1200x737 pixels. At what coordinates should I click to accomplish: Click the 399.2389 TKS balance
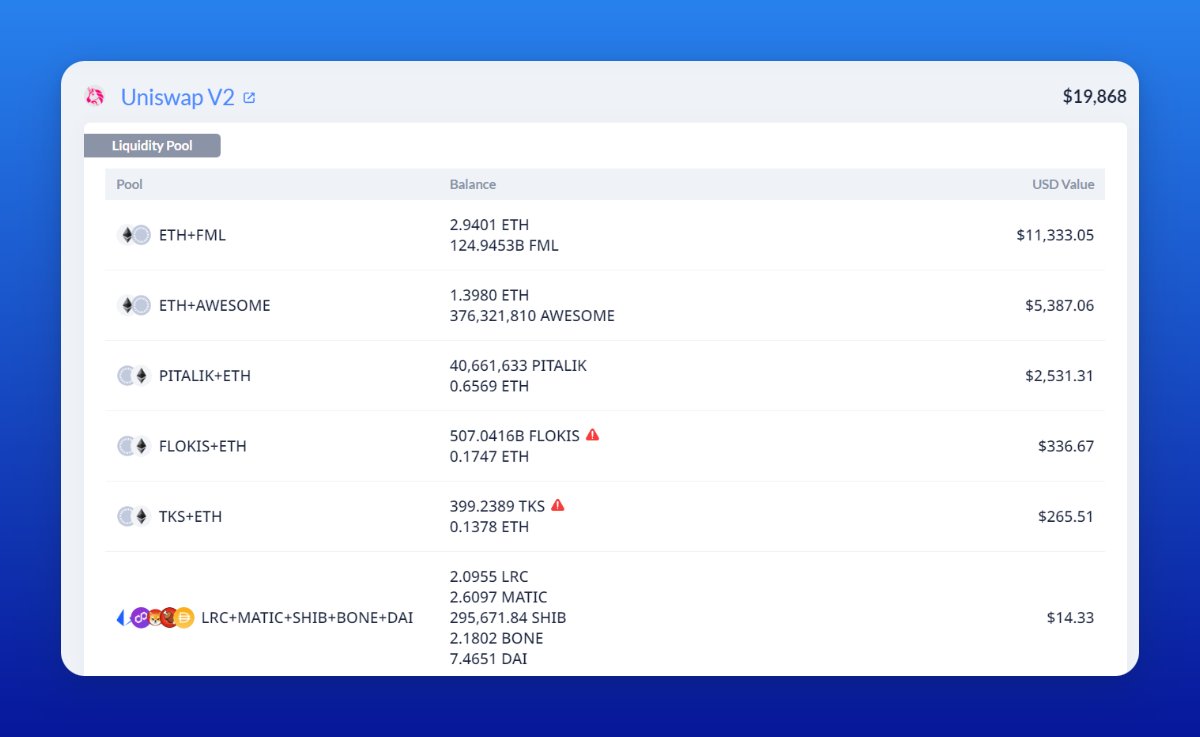tap(497, 506)
